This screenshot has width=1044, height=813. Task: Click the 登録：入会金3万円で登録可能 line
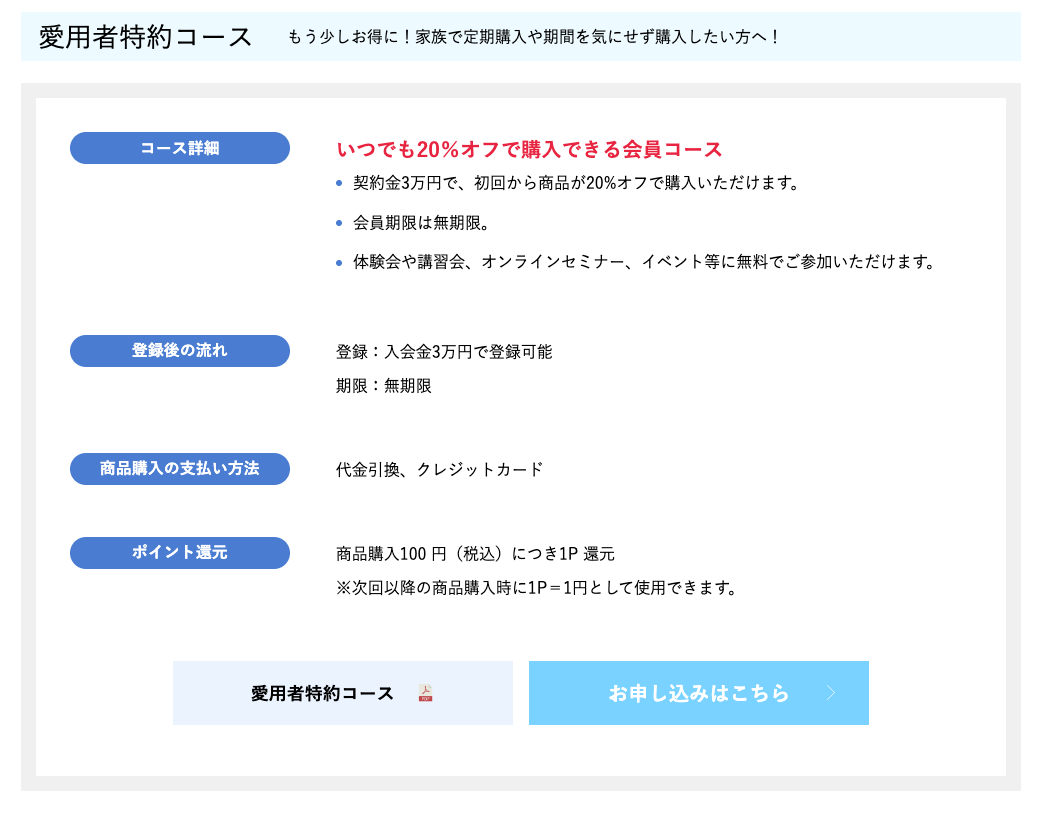click(x=444, y=352)
